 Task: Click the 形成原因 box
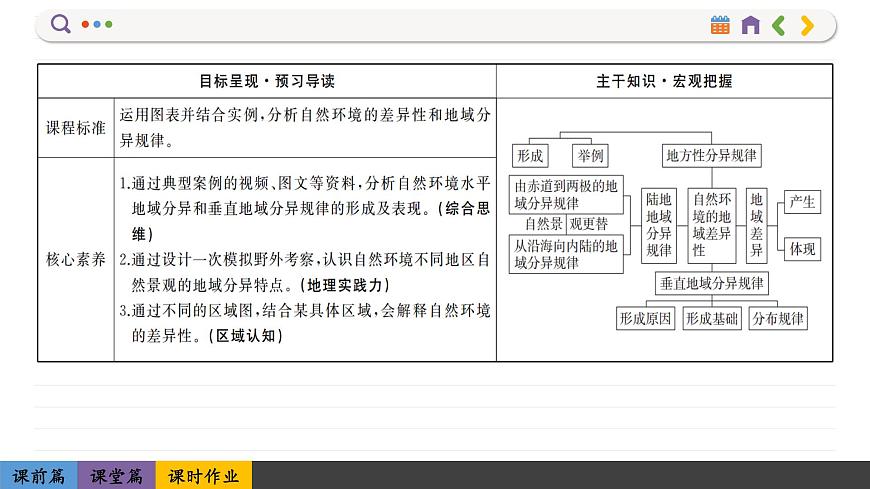click(645, 319)
